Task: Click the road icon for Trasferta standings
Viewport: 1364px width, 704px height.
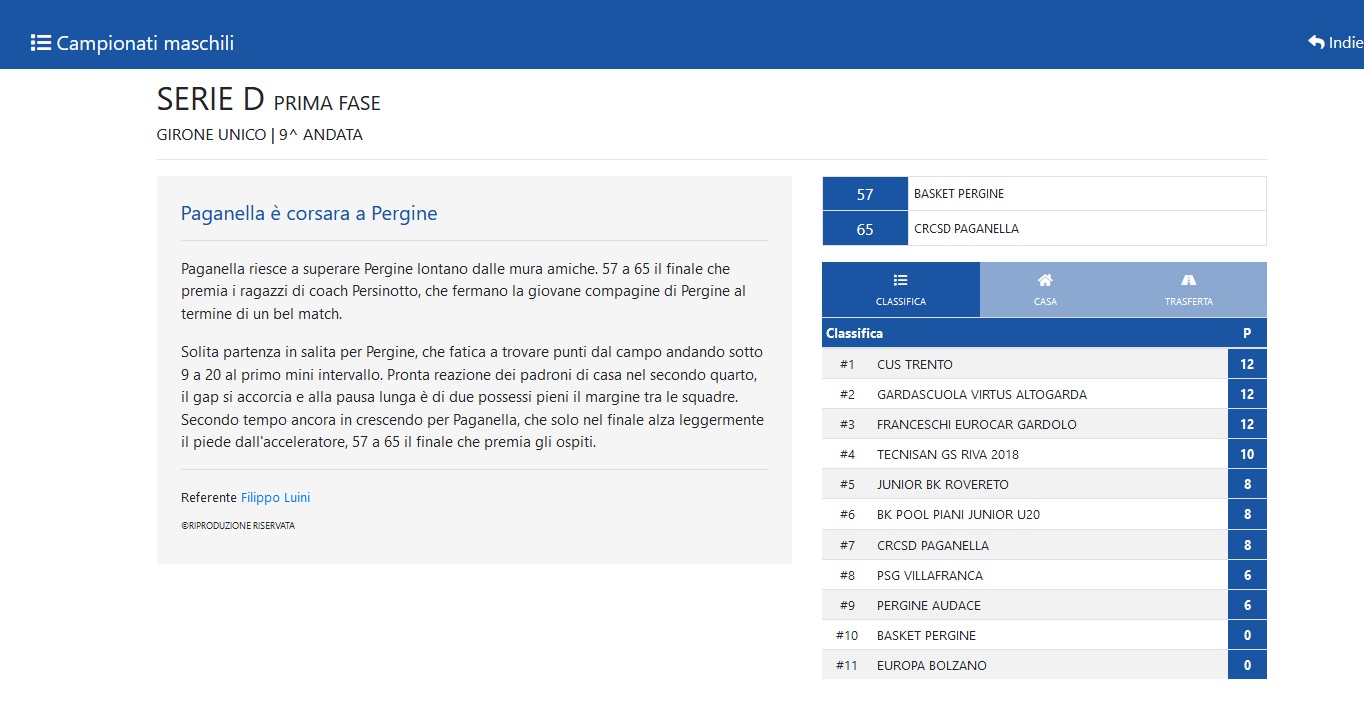Action: (x=1188, y=280)
